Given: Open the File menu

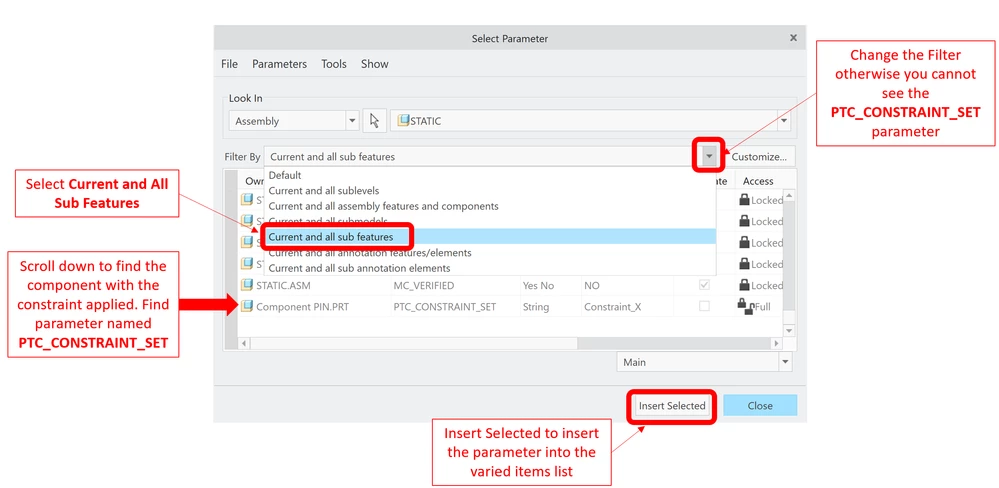Looking at the screenshot, I should (229, 64).
